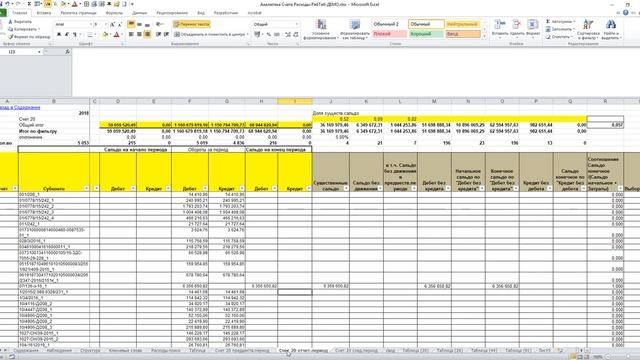Viewport: 640px width, 360px height.
Task: Apply the Хороший (Good) cell style
Action: coord(426,34)
